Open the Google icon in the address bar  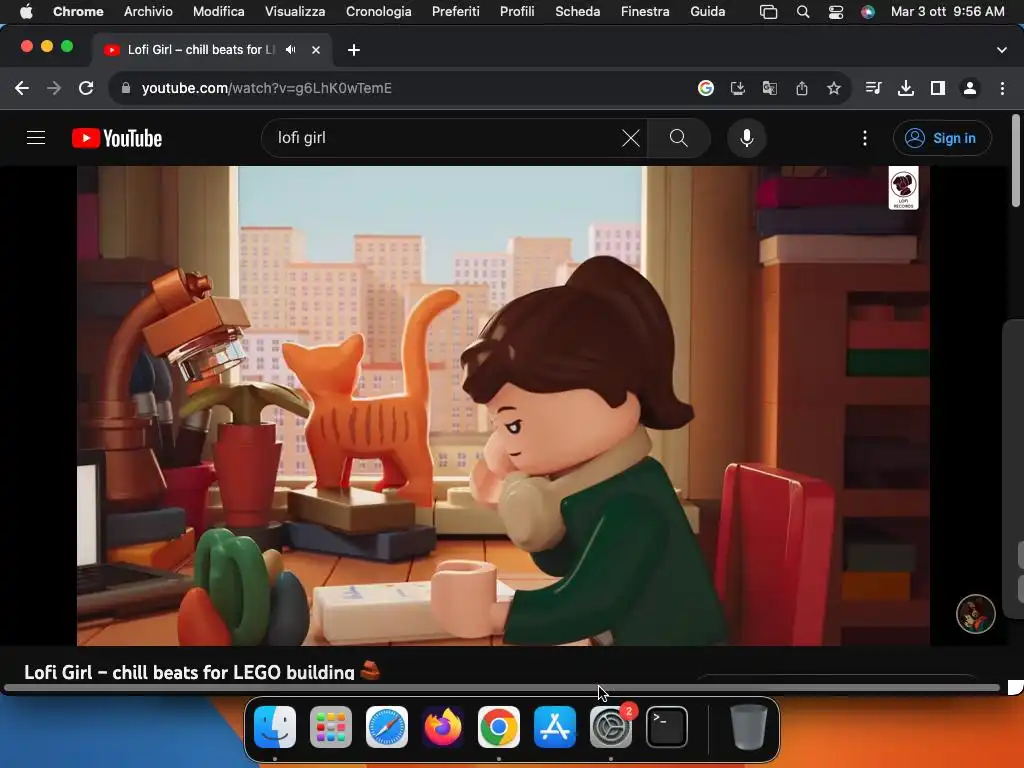705,88
